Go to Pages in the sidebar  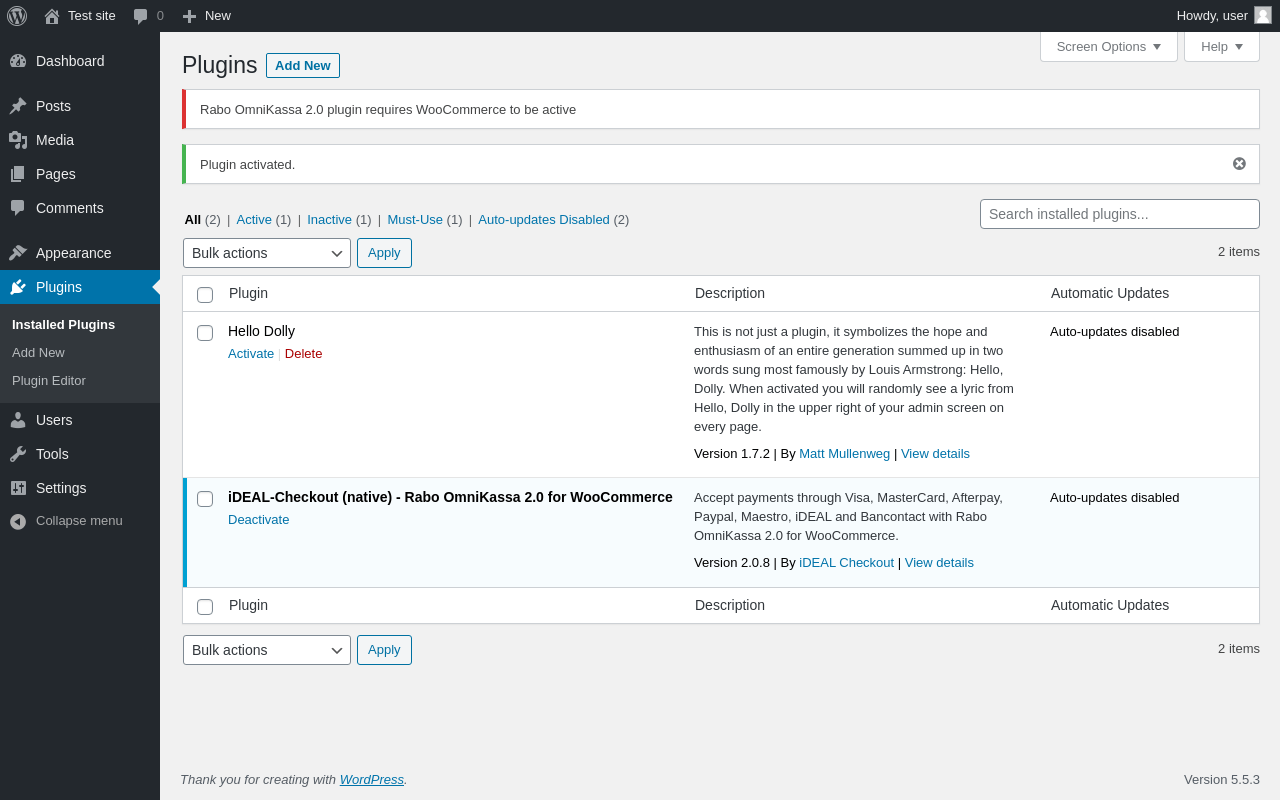[80, 174]
